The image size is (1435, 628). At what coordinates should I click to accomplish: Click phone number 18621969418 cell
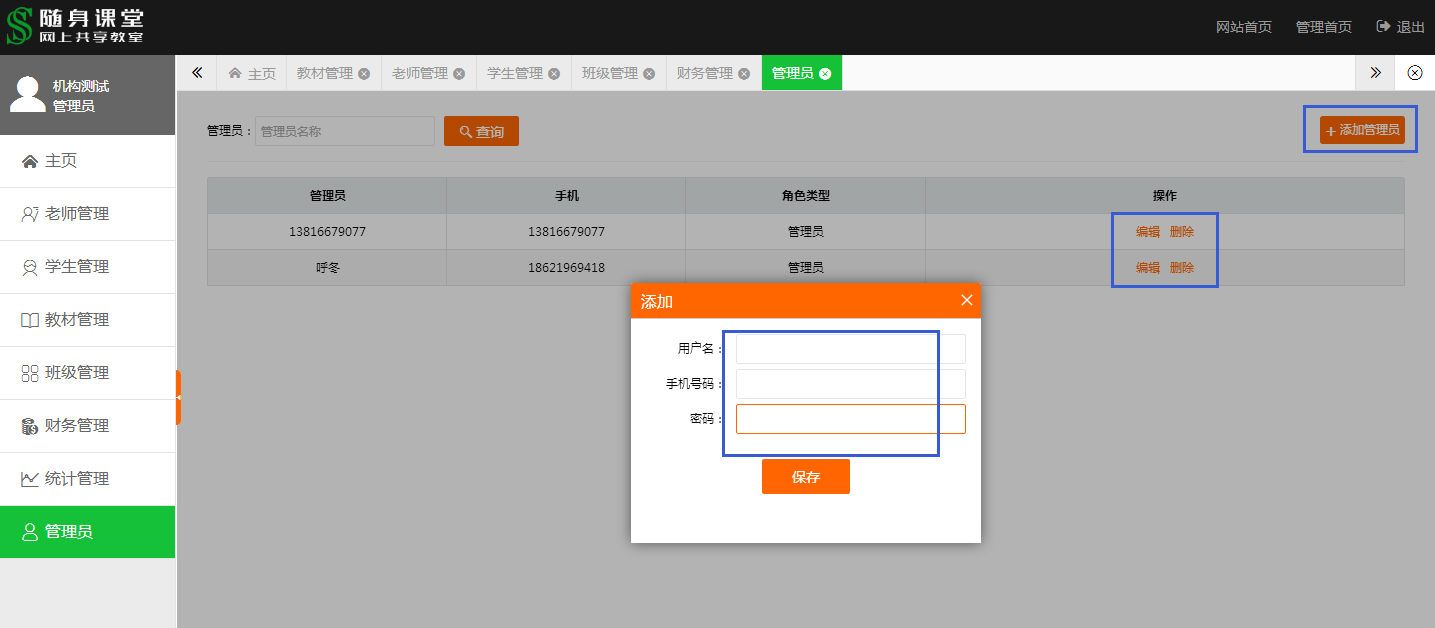click(566, 268)
